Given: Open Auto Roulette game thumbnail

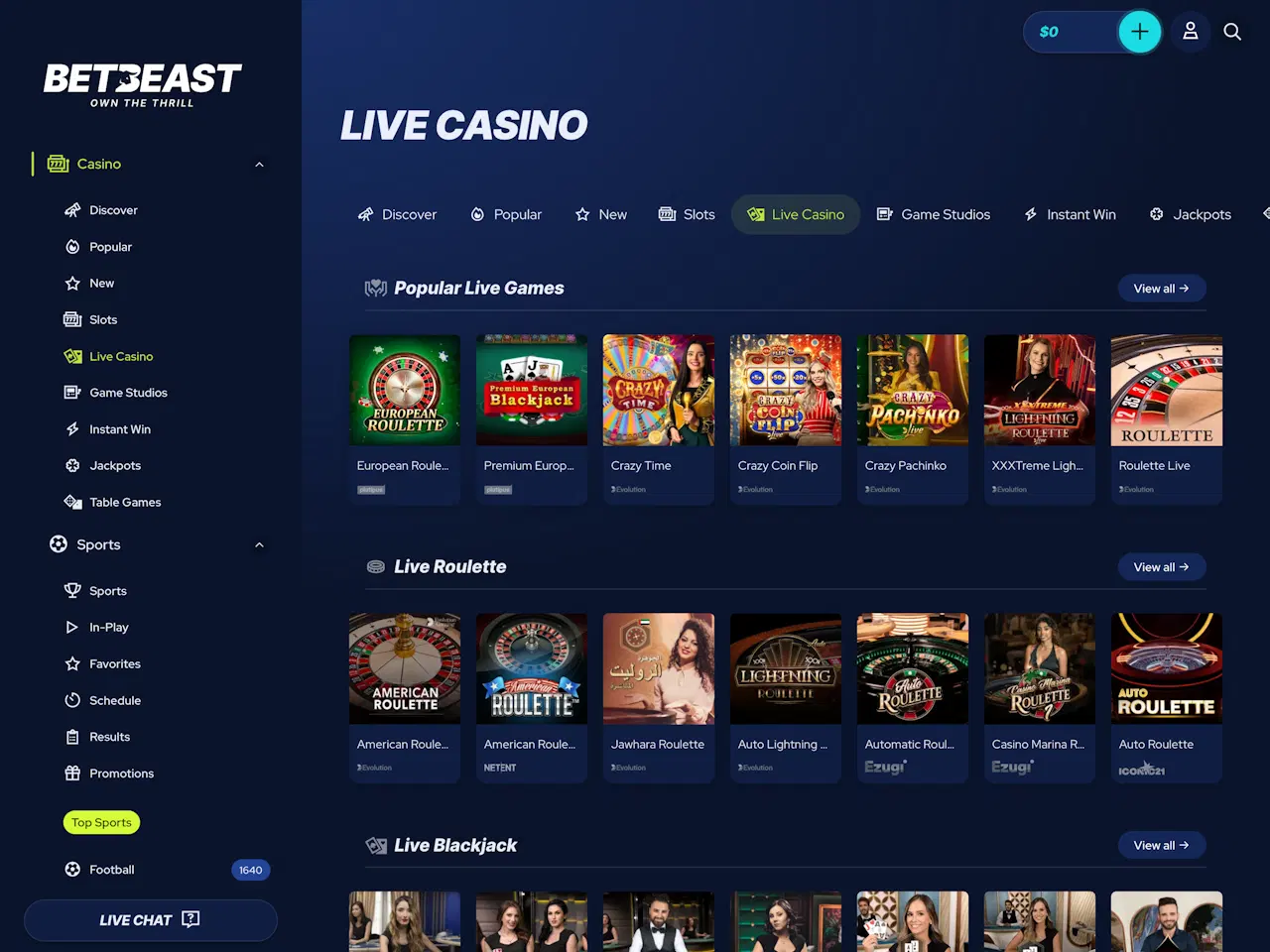Looking at the screenshot, I should [x=1167, y=668].
